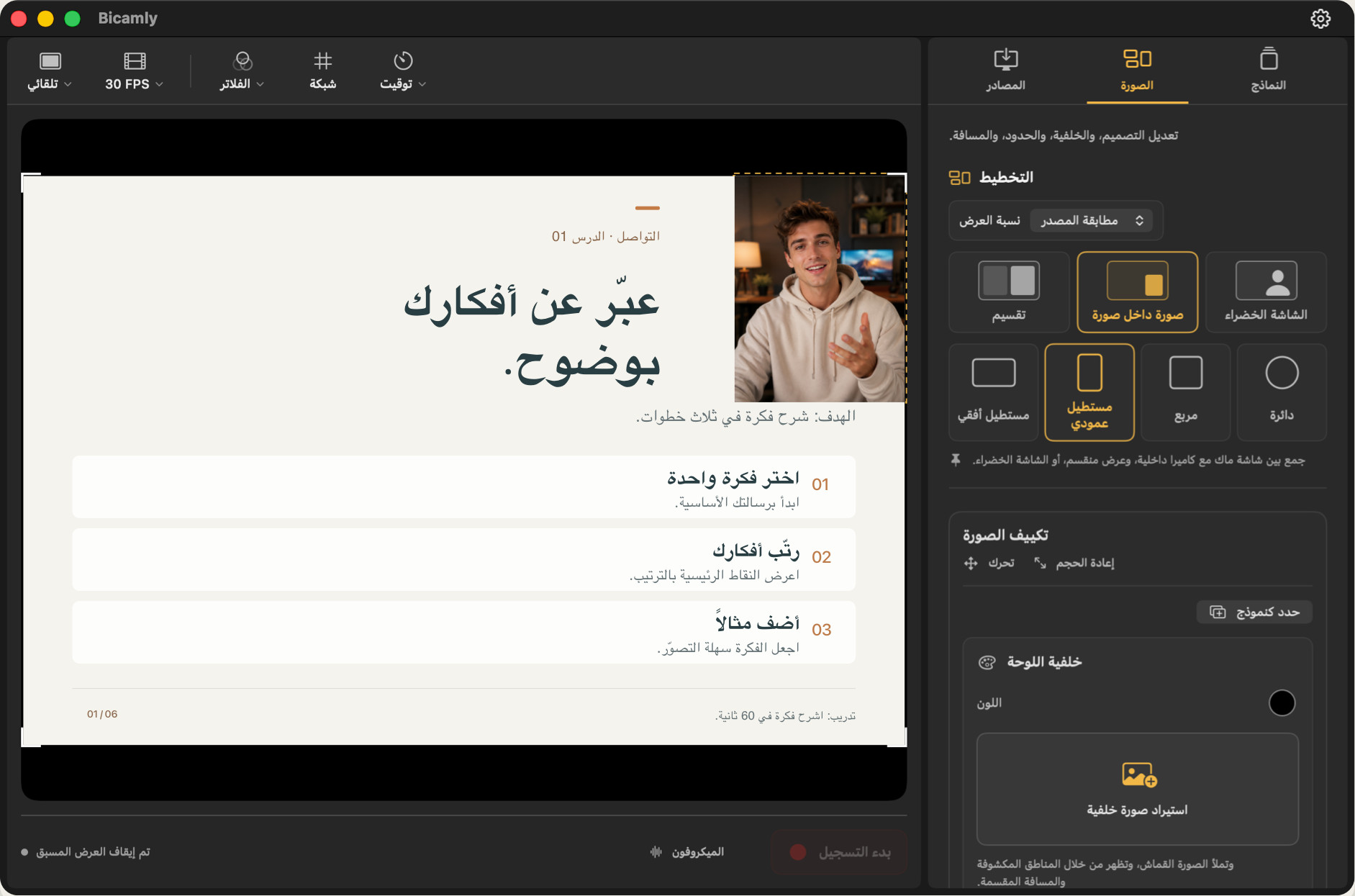Viewport: 1355px width, 896px height.
Task: Click the بدء التسجيل start recording button
Action: (x=839, y=852)
